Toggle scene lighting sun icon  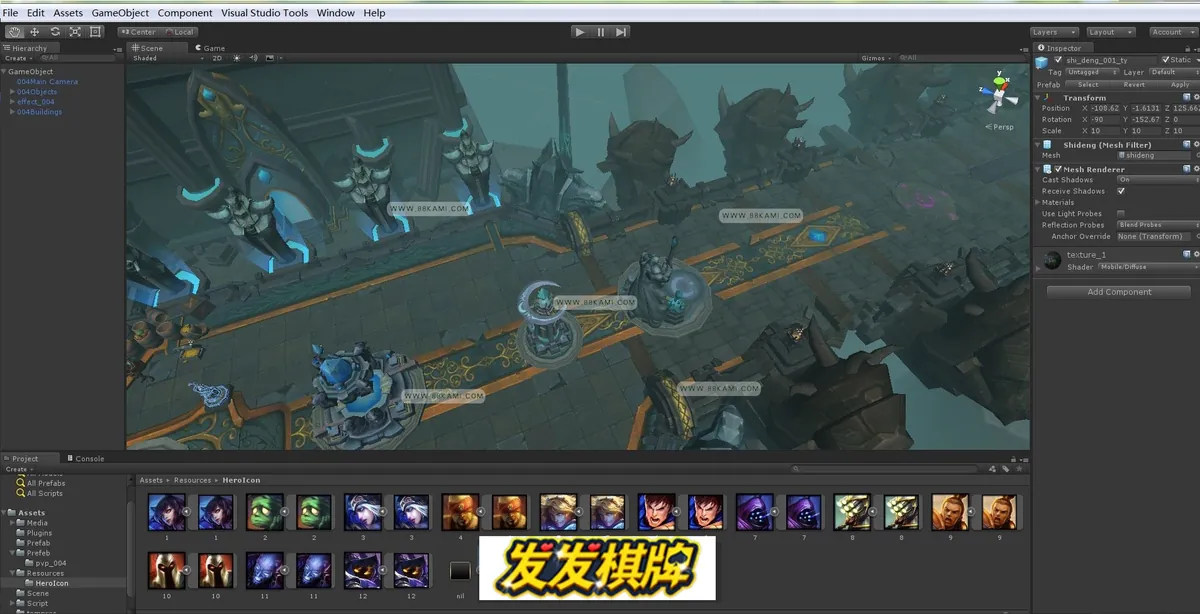237,58
